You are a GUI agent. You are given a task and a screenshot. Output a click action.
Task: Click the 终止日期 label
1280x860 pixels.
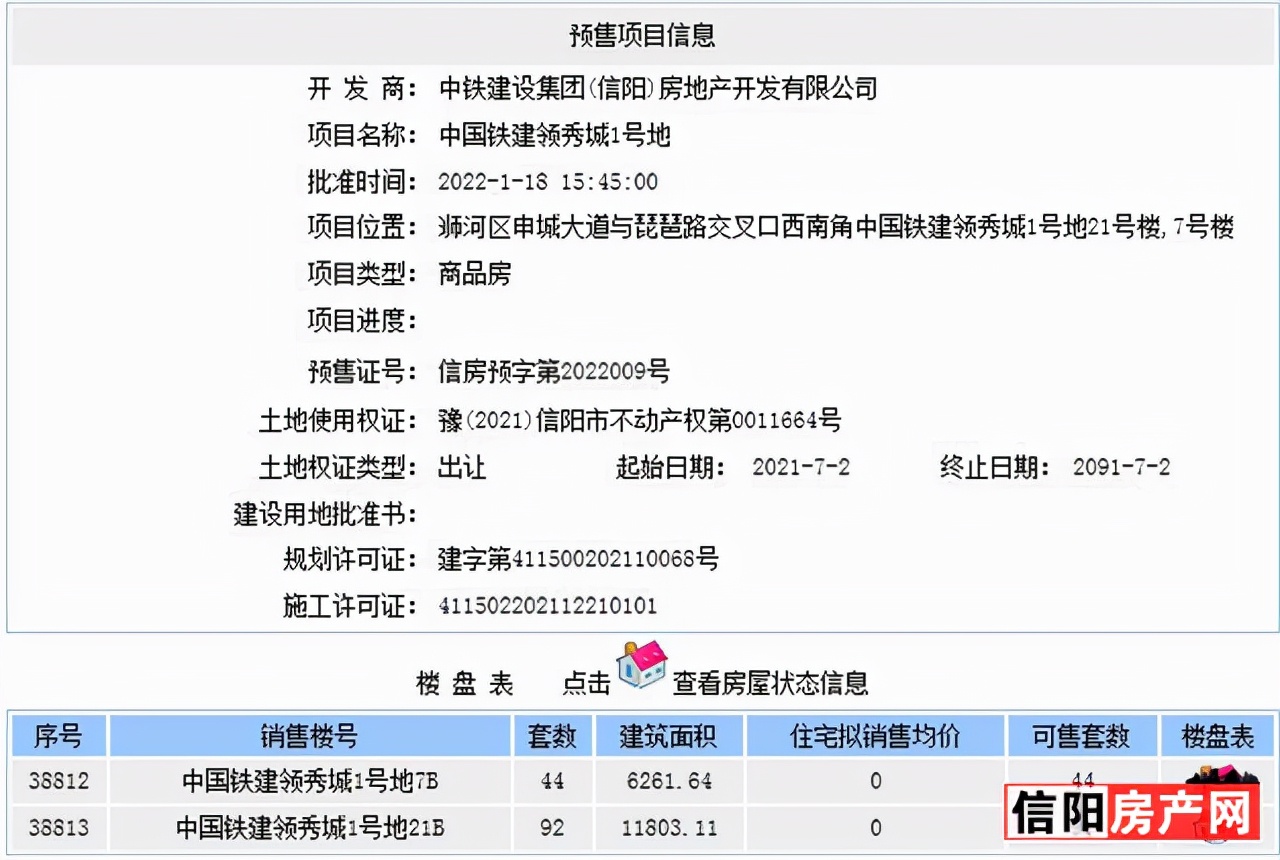(x=995, y=467)
